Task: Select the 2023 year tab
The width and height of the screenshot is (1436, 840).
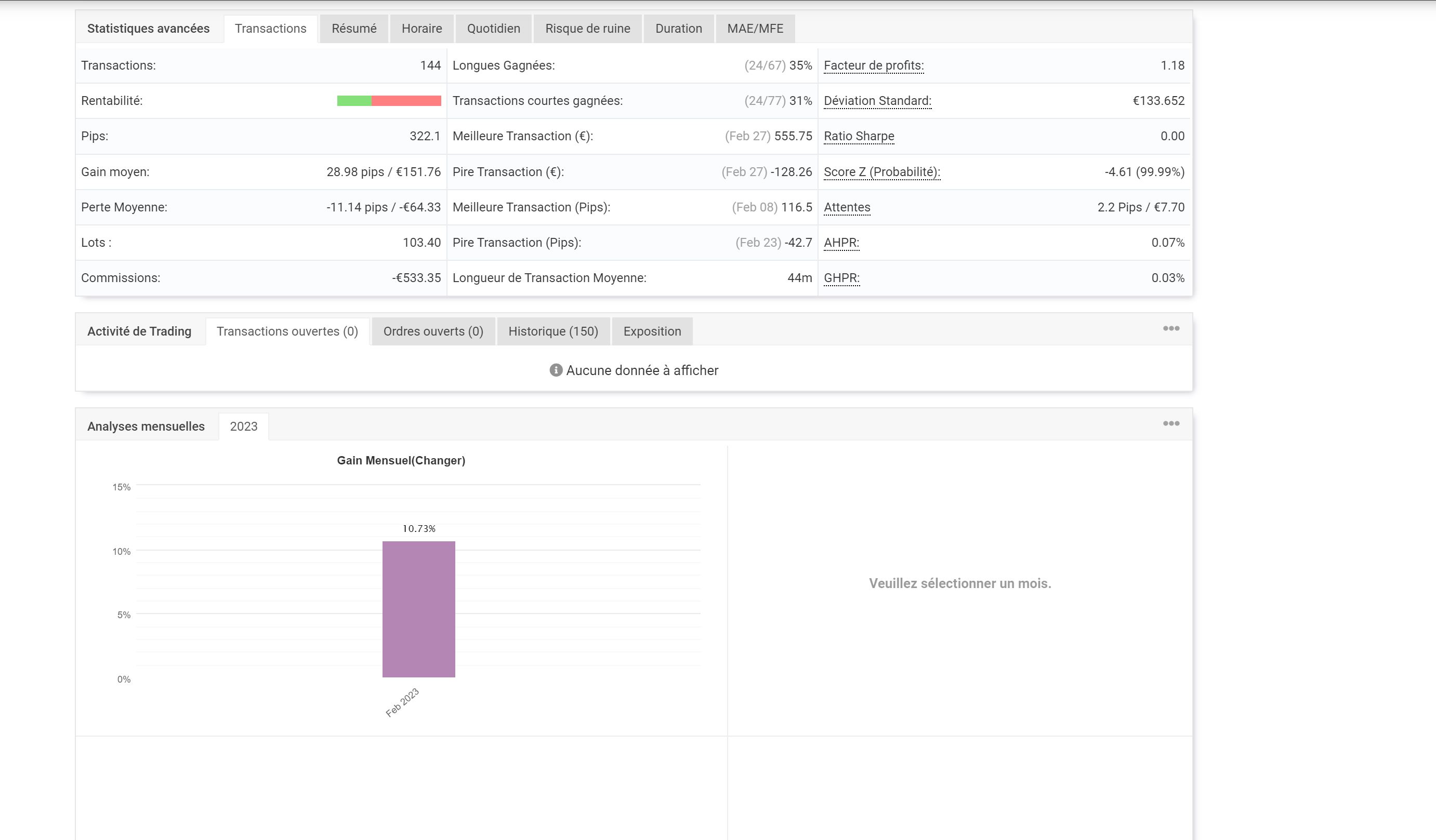Action: coord(243,426)
